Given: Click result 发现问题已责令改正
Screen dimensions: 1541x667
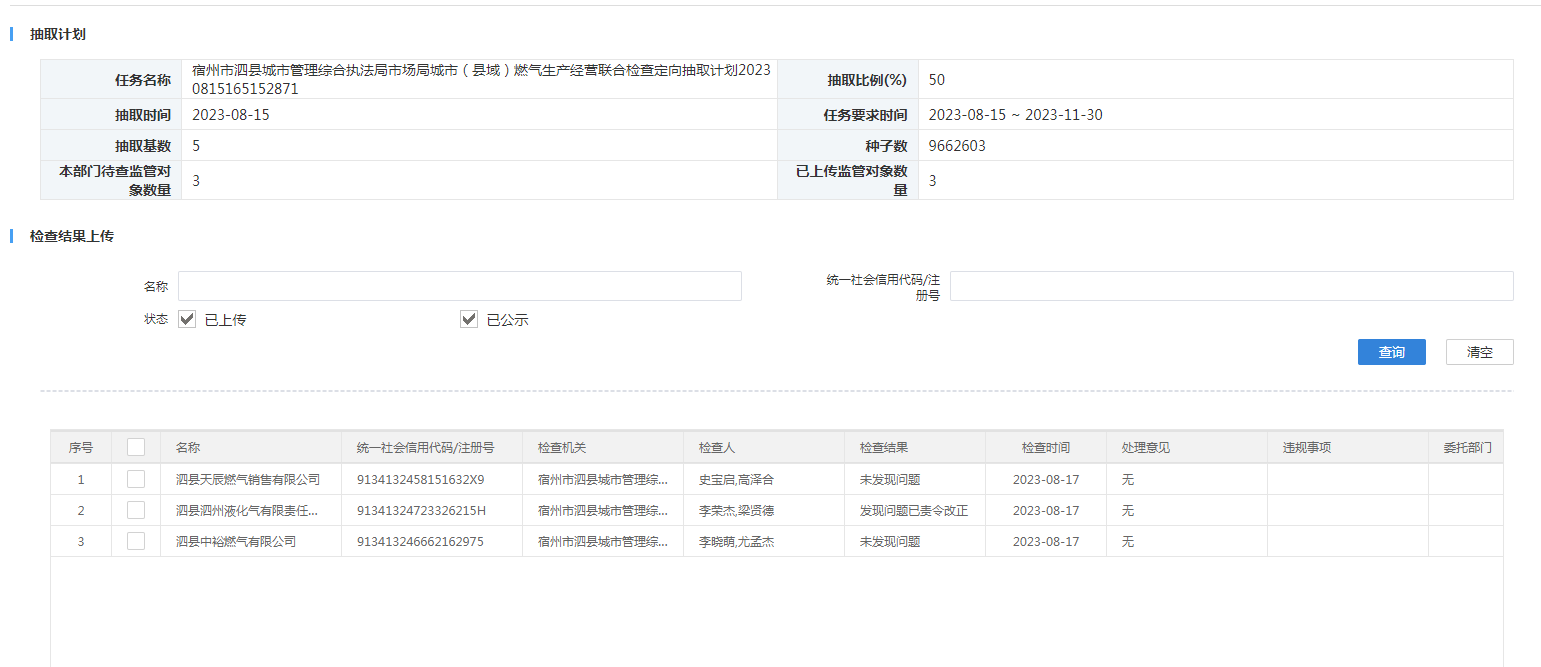Looking at the screenshot, I should coord(914,511).
